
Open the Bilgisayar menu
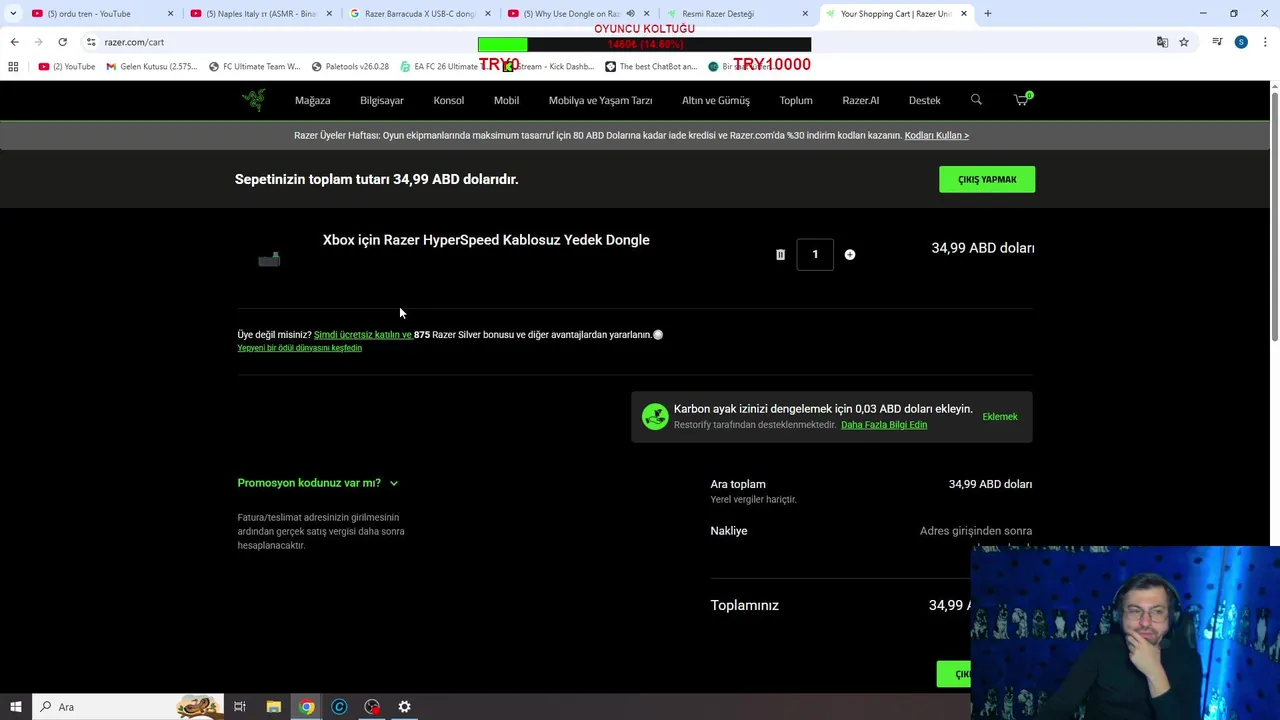382,100
